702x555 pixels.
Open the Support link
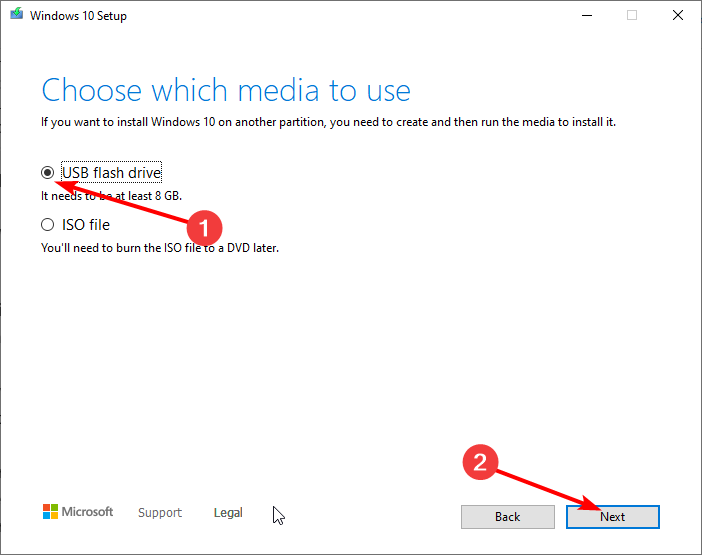click(x=160, y=512)
